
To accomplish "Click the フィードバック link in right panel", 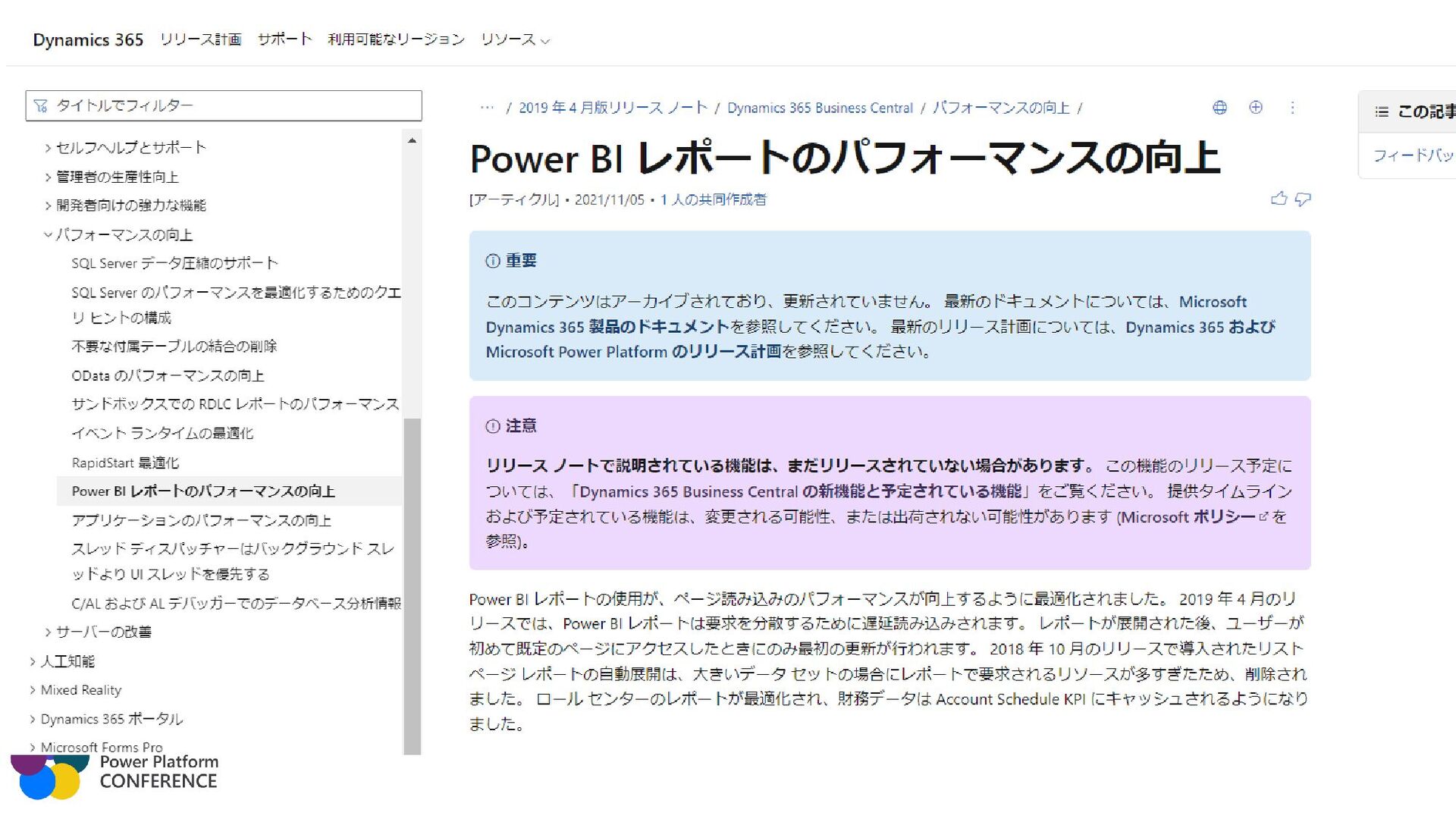I will point(1414,155).
